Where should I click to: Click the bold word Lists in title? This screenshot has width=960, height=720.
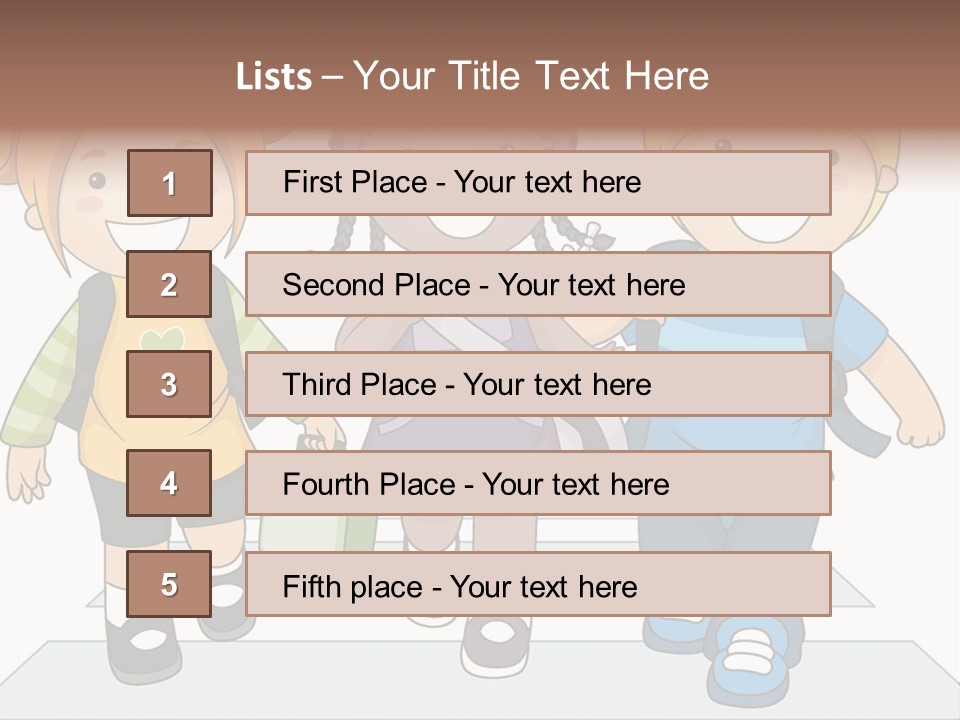click(274, 77)
